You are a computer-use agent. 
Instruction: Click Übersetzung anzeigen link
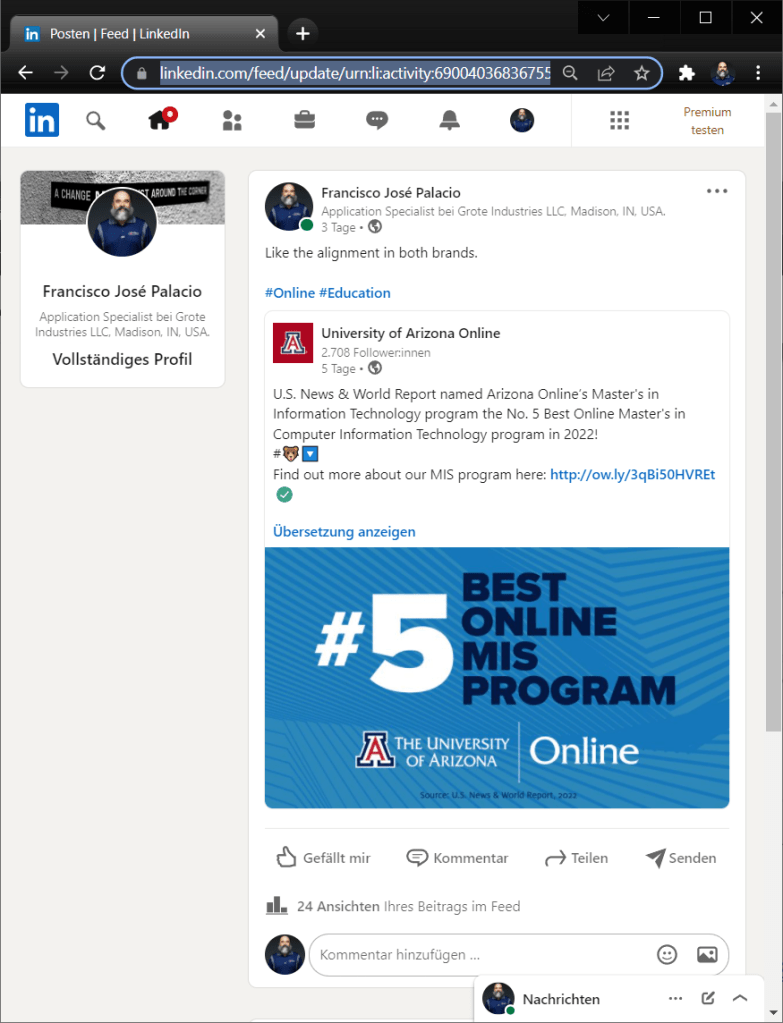coord(344,532)
